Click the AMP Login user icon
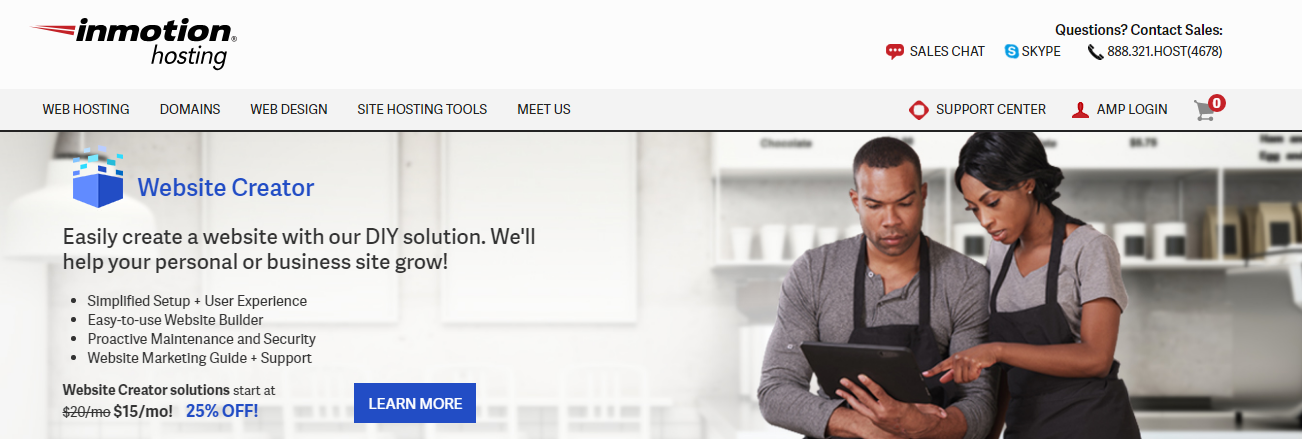The height and width of the screenshot is (439, 1302). 1080,110
